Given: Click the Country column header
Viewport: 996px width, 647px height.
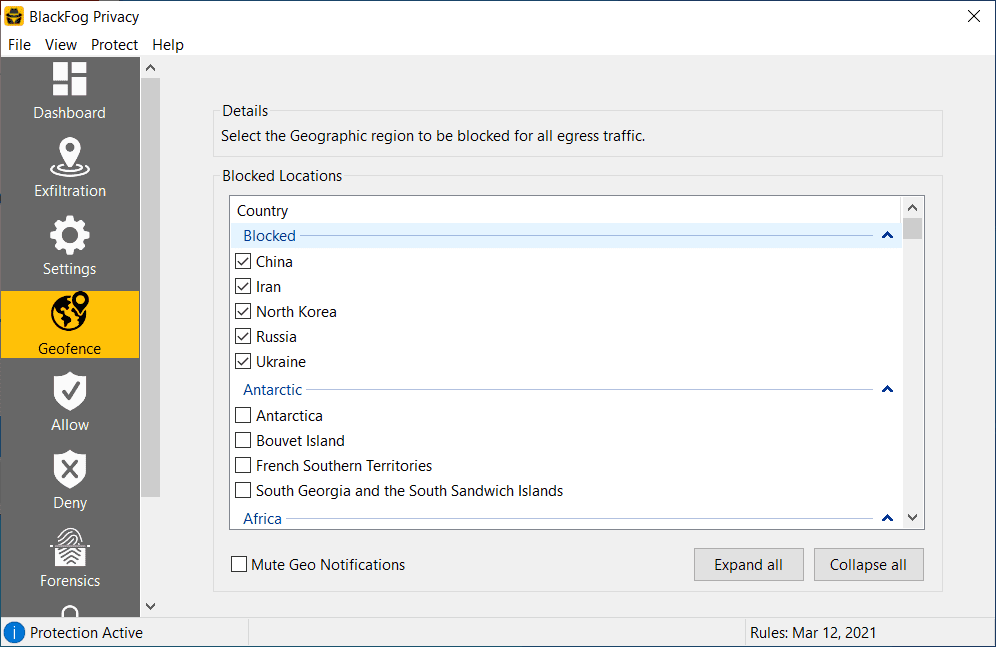Looking at the screenshot, I should (x=263, y=211).
